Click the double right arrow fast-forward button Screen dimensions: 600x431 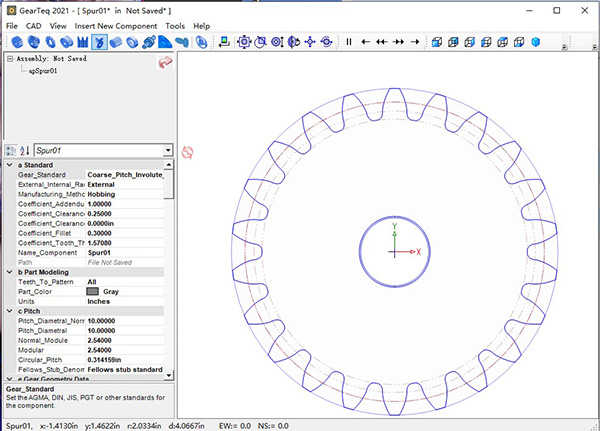point(400,42)
